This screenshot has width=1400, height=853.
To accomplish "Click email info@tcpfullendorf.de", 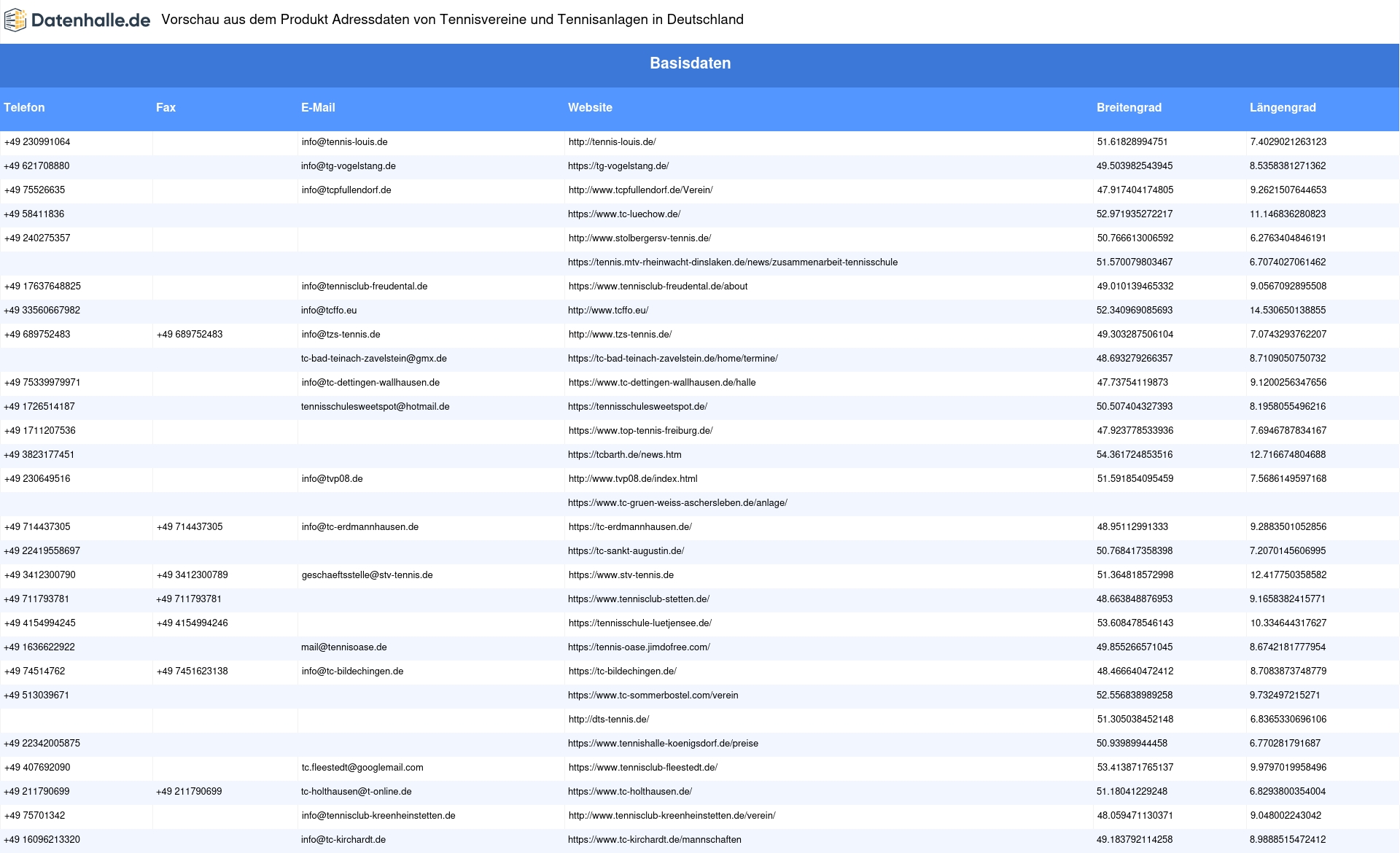I will 346,190.
